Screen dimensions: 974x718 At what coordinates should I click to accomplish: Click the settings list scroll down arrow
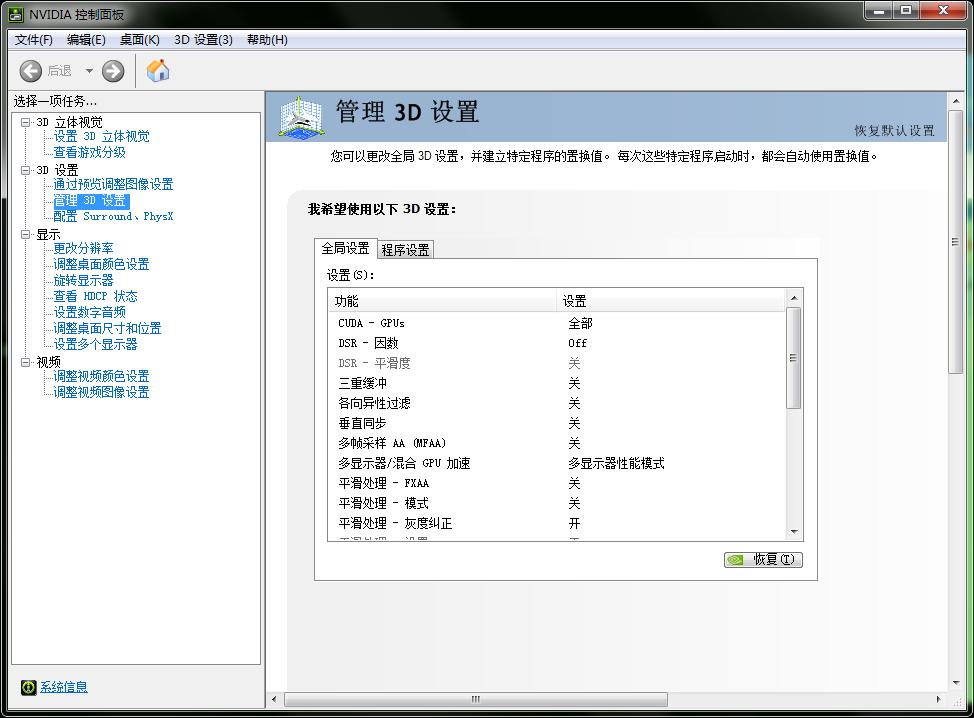coord(794,532)
